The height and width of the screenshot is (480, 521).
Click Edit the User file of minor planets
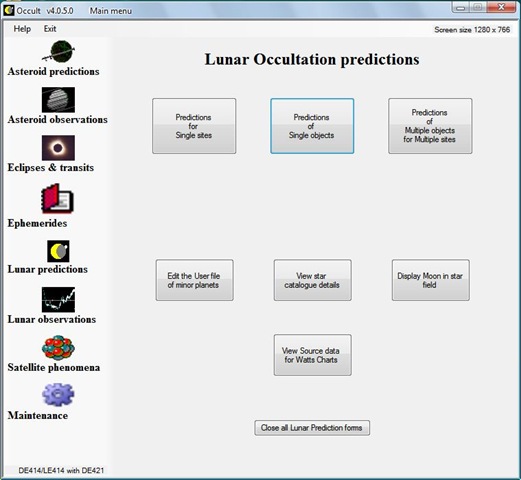point(194,280)
